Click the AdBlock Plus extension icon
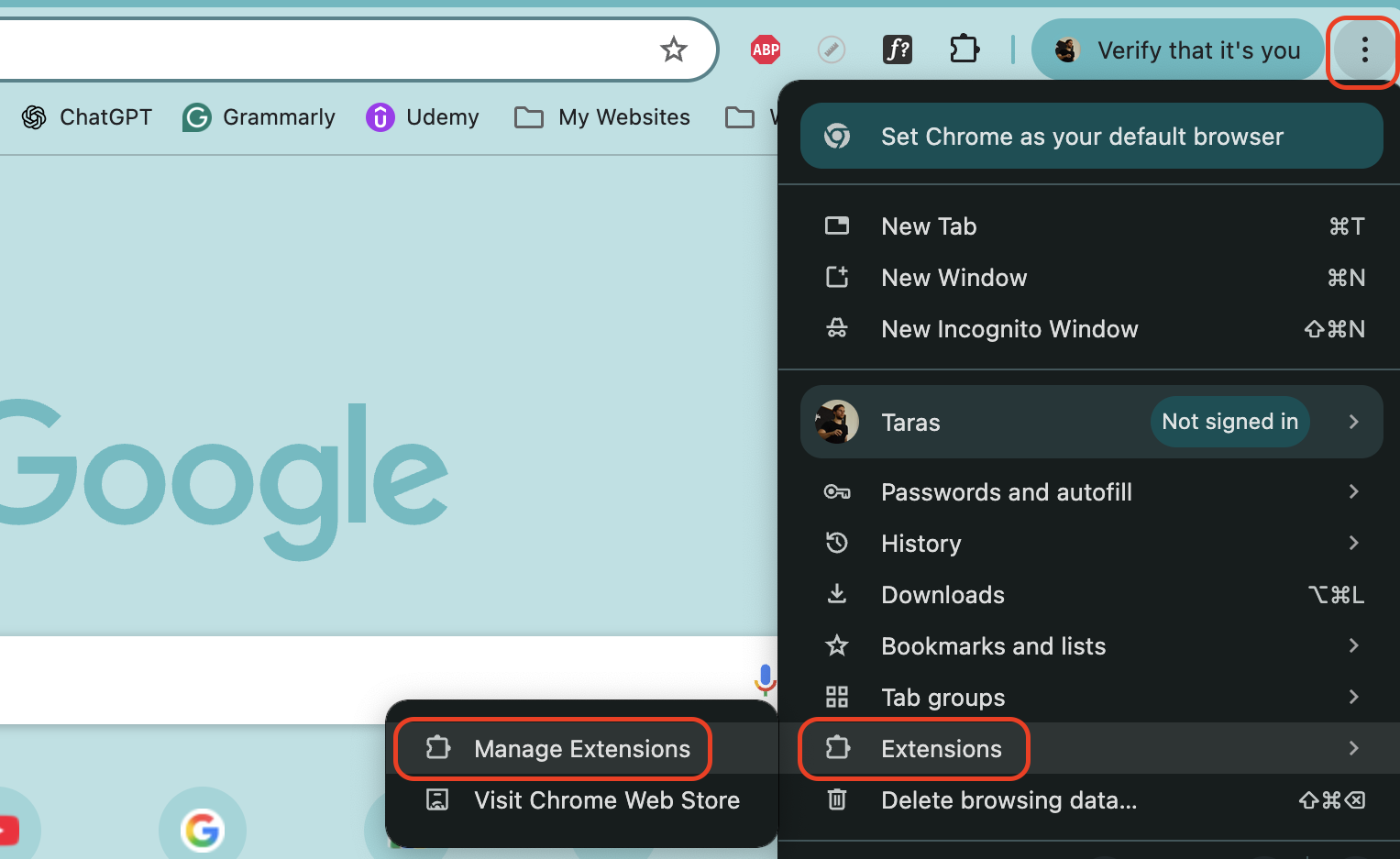1400x859 pixels. [x=766, y=50]
